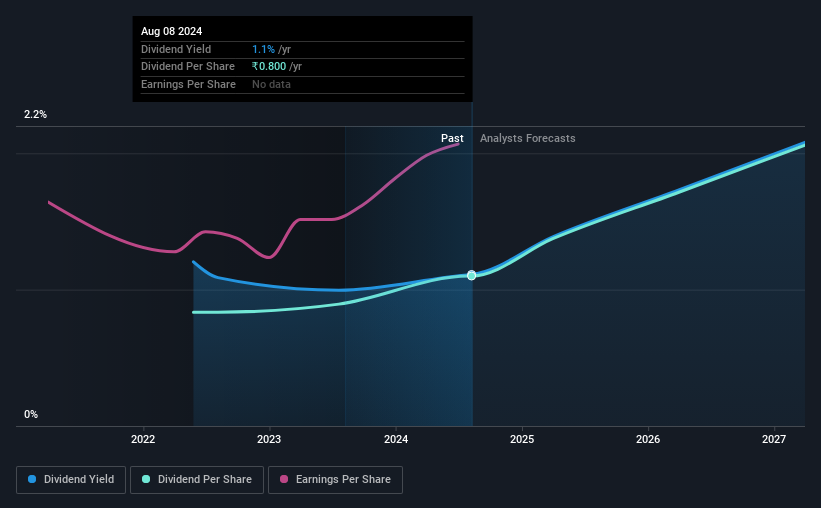
Task: Click the tooltip '₹0.800' dividend per share value
Action: coord(269,67)
